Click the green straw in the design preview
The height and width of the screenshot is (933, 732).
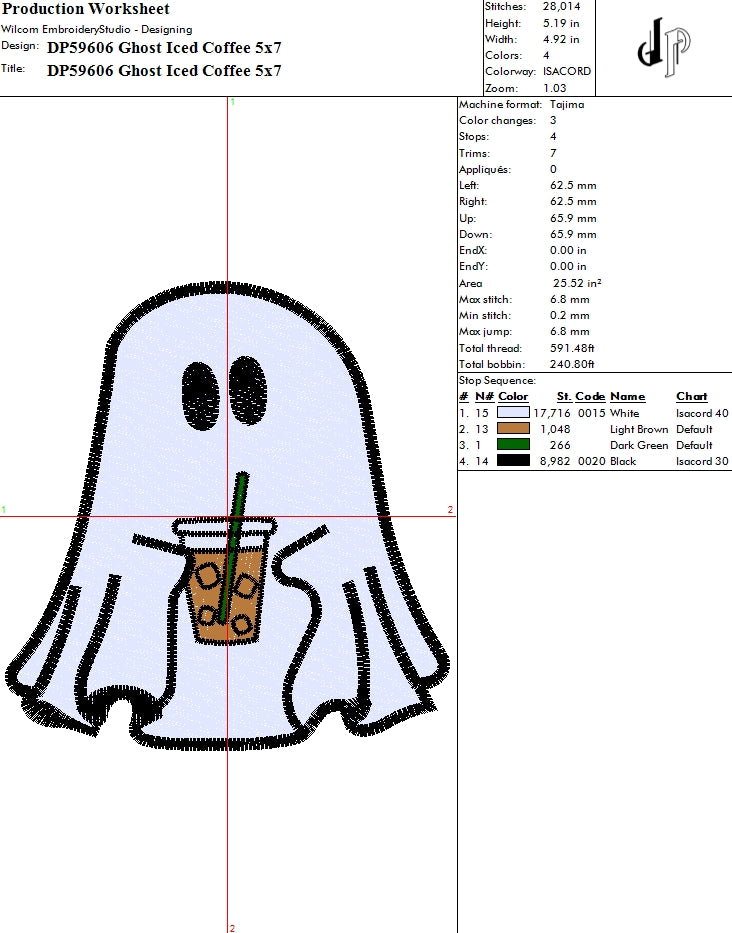[x=233, y=547]
